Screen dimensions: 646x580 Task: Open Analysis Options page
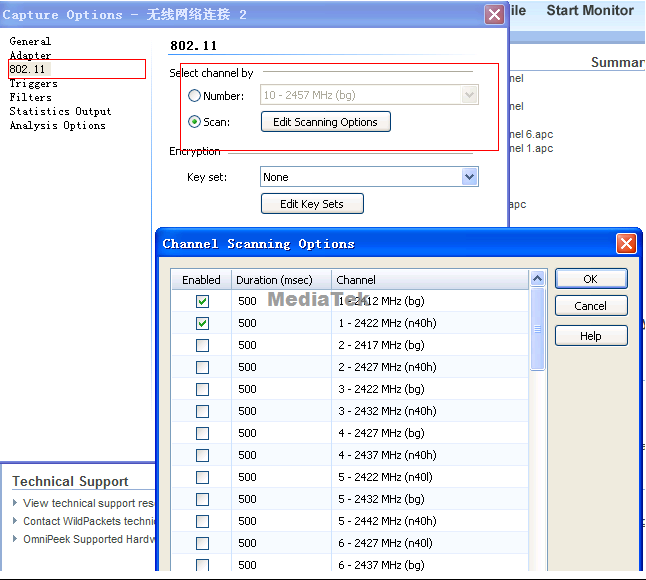(x=57, y=125)
